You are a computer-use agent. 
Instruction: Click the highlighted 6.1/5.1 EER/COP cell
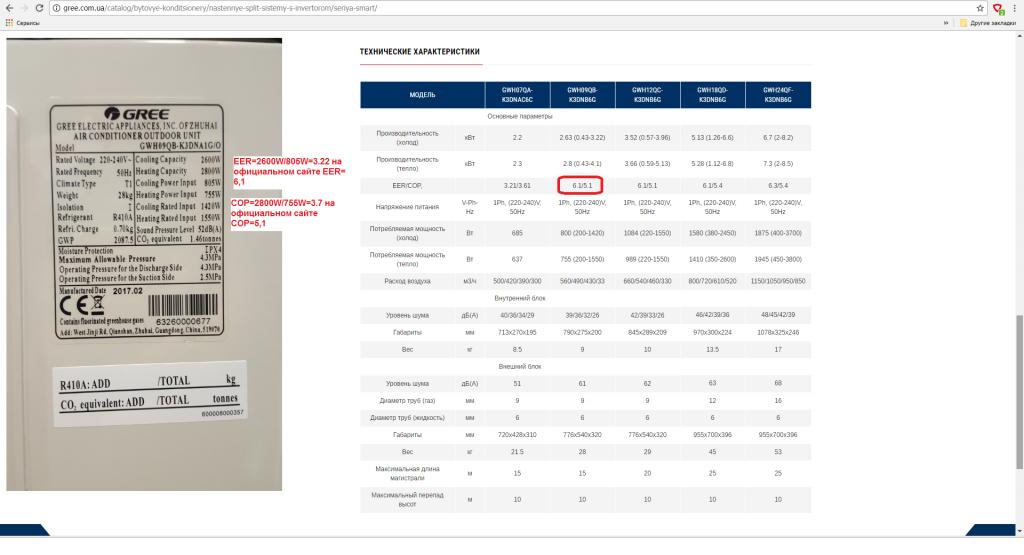(x=582, y=185)
